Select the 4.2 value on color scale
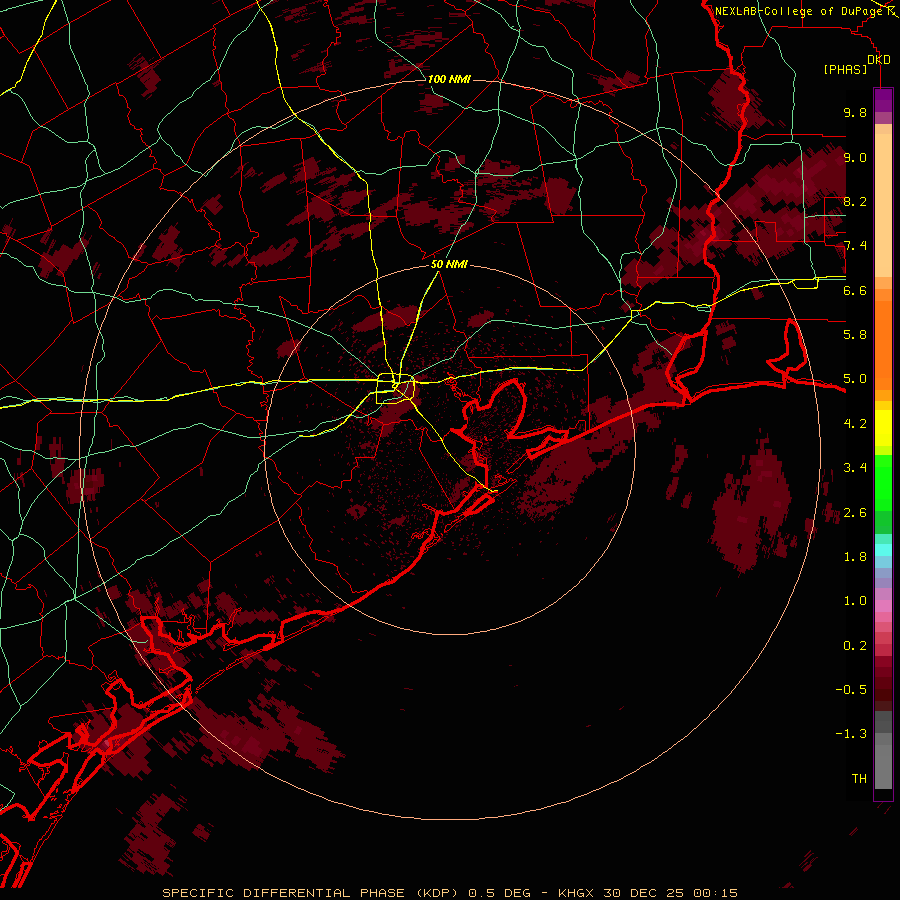The width and height of the screenshot is (900, 900). click(855, 423)
